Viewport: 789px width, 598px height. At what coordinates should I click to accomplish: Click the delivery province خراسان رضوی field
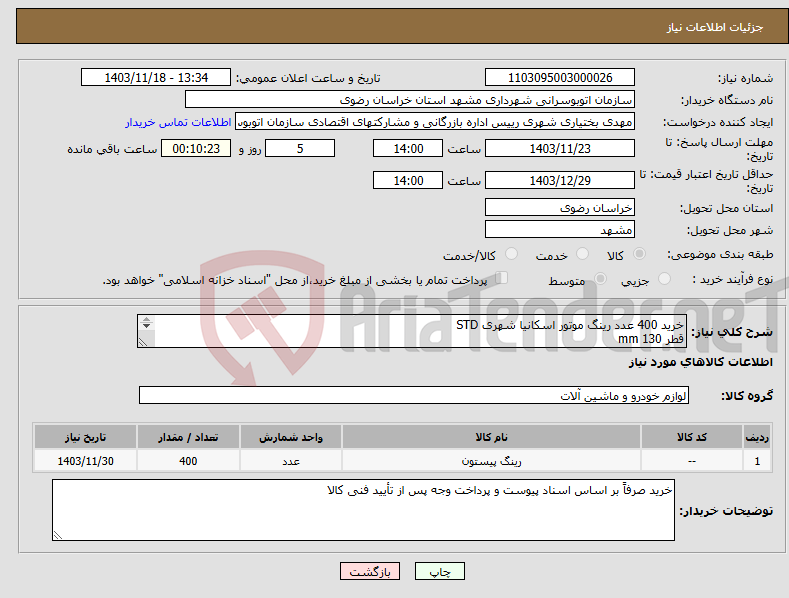tap(560, 207)
